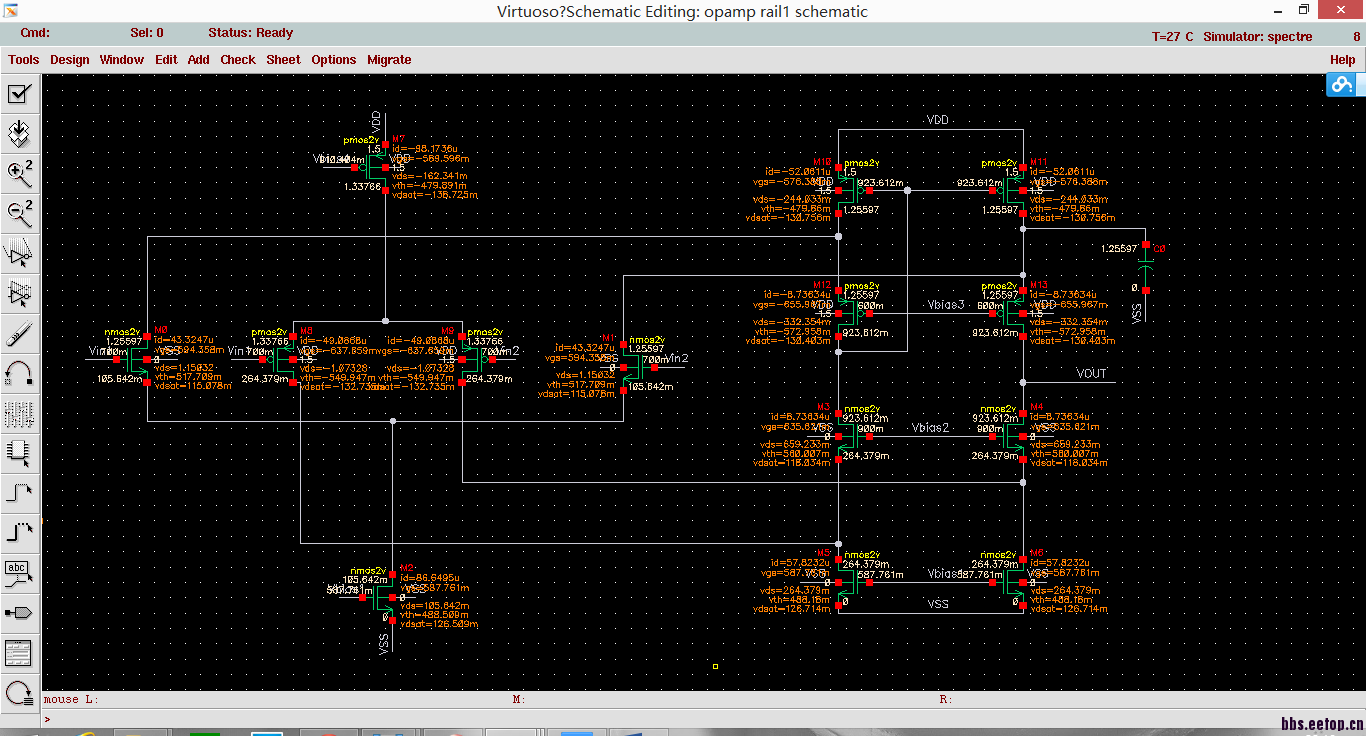Viewport: 1366px width, 736px height.
Task: Click the Repeat command icon
Action: pyautogui.click(x=19, y=692)
